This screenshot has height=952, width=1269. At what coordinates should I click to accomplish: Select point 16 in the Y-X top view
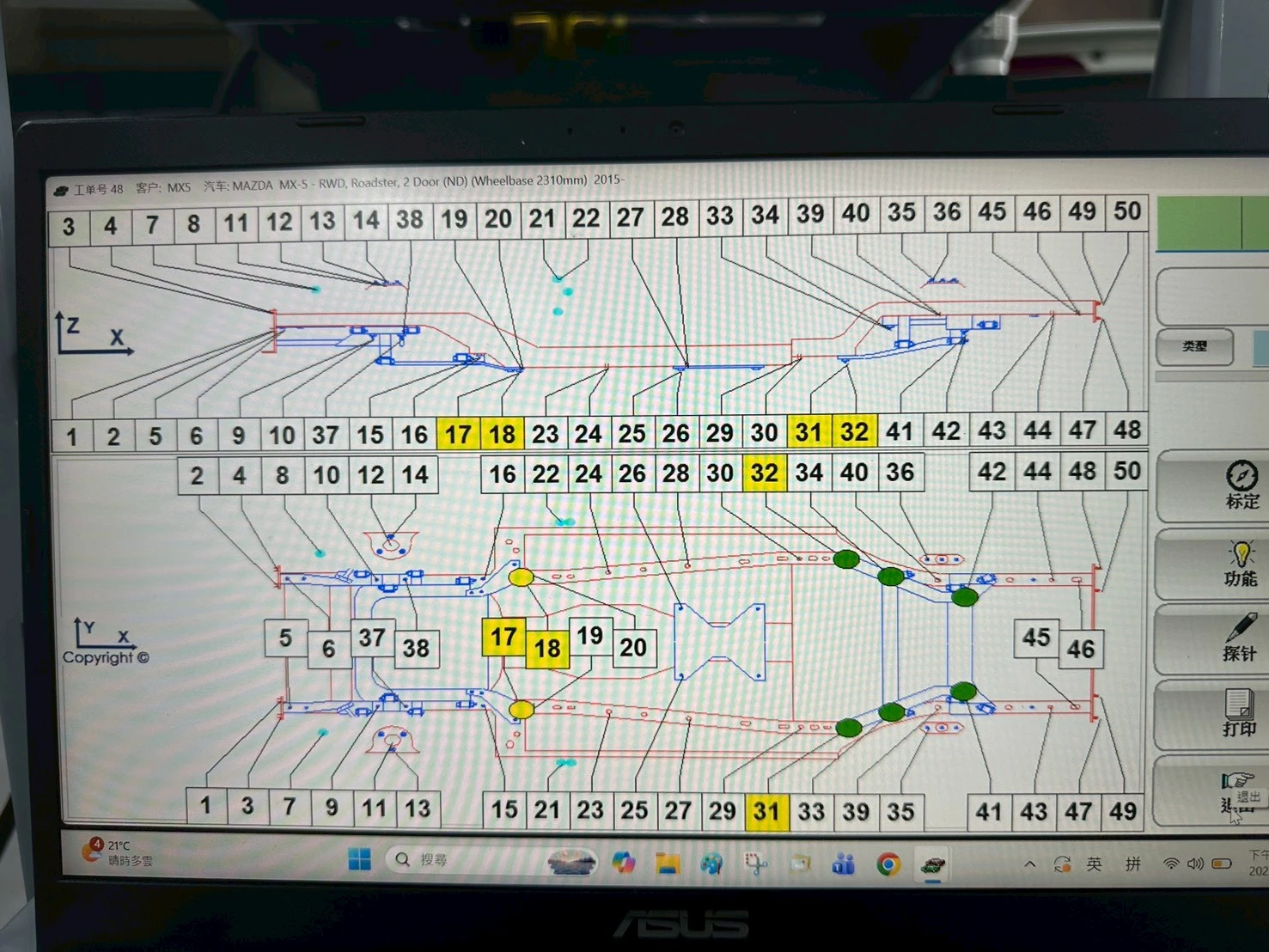[503, 474]
